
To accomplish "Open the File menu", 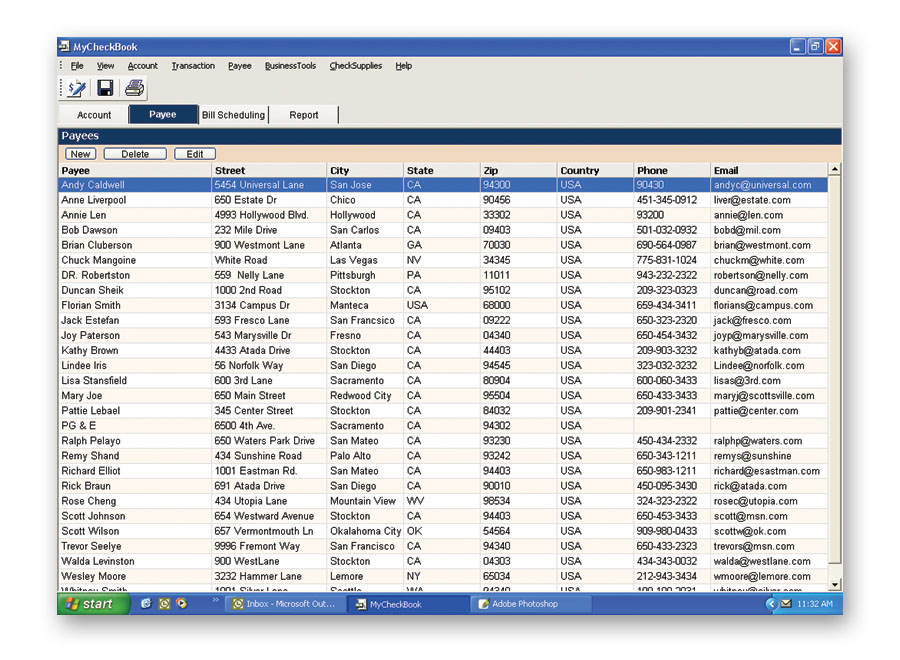I will [77, 66].
